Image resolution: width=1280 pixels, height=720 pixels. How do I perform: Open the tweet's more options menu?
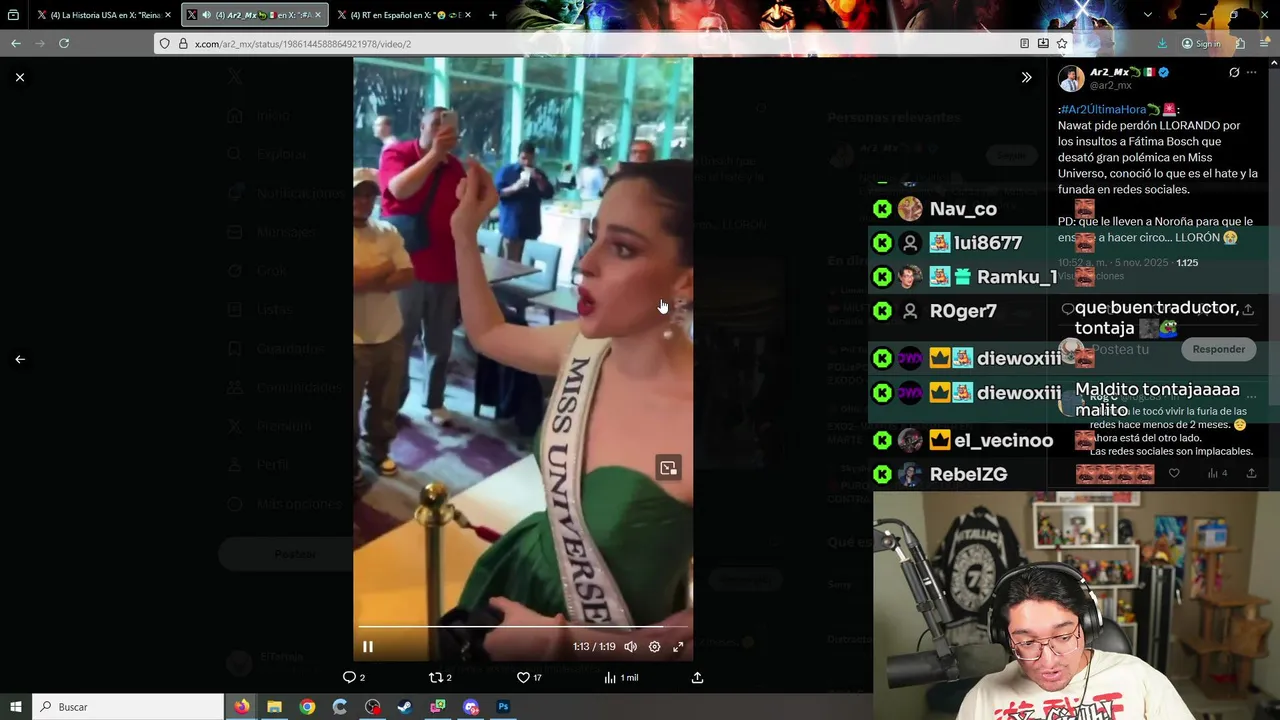click(x=1251, y=73)
